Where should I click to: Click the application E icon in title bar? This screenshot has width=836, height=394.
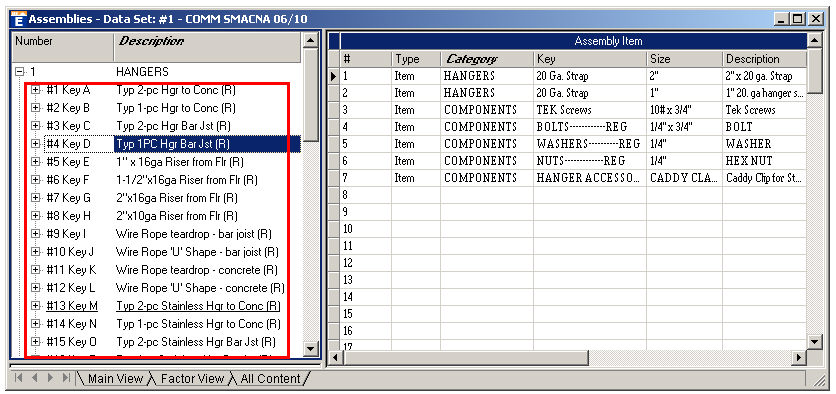click(19, 19)
